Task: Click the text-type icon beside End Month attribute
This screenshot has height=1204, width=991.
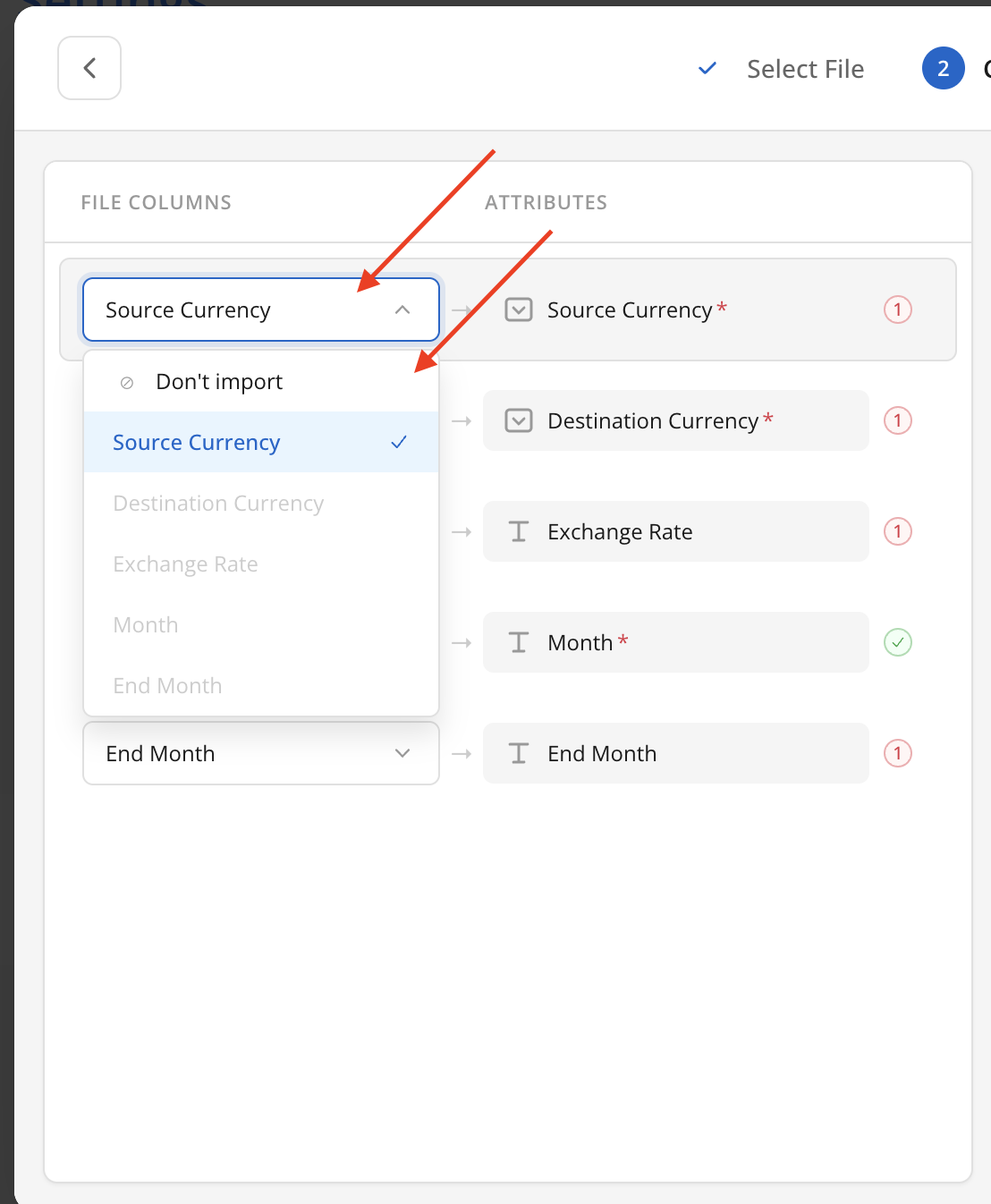Action: point(519,753)
